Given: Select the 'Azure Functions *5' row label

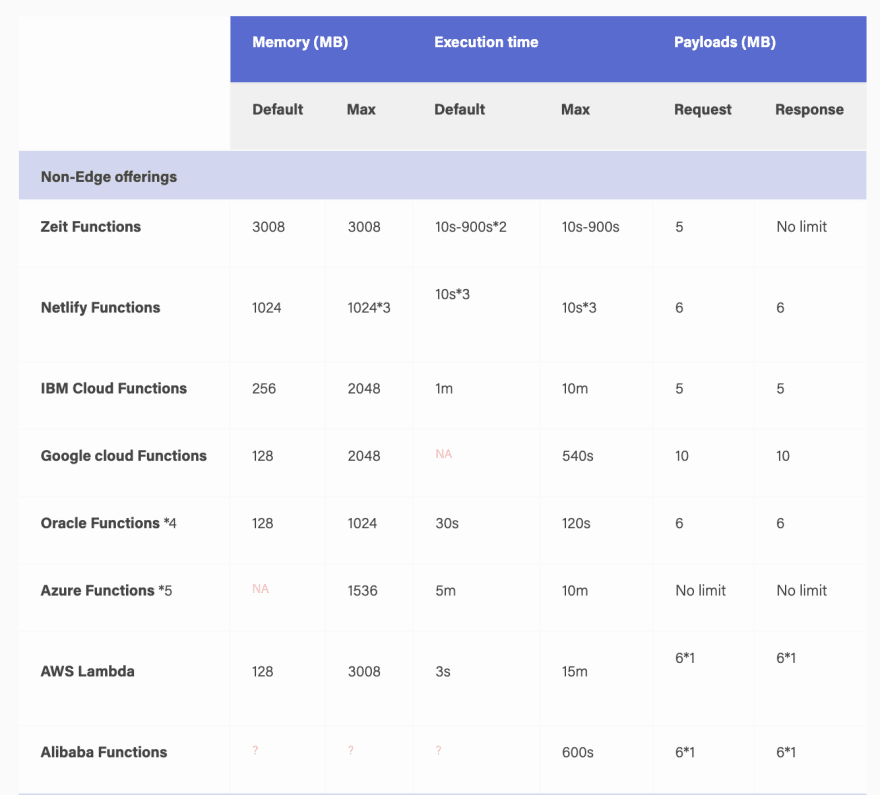Looking at the screenshot, I should pos(106,590).
